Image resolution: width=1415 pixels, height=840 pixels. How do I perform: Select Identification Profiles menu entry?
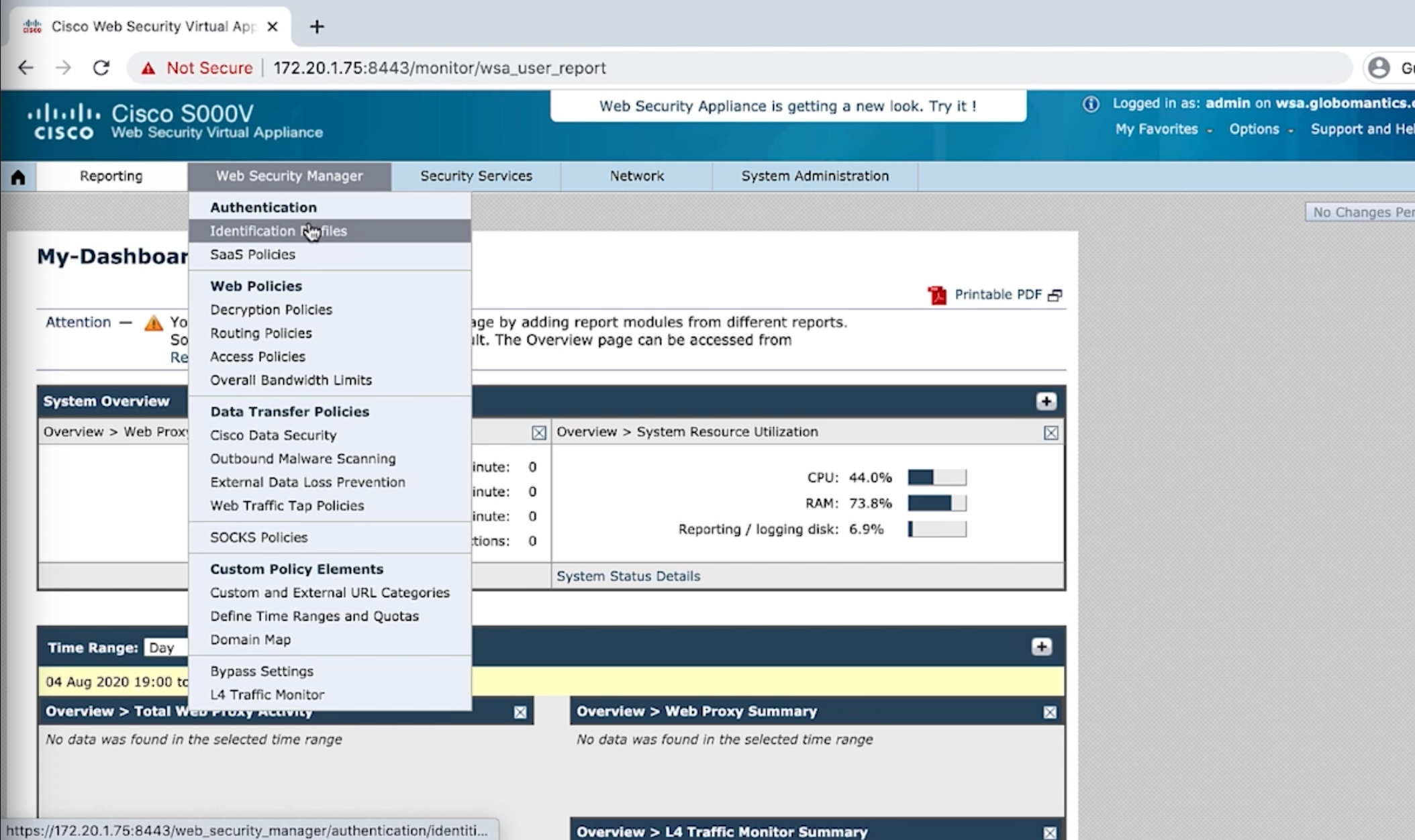330,231
